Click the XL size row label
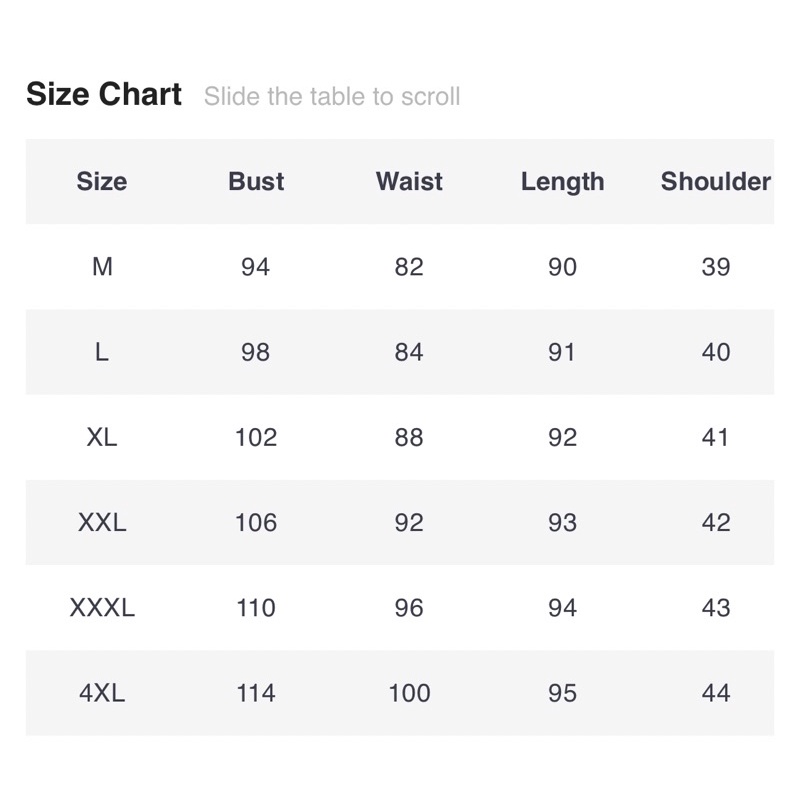The width and height of the screenshot is (800, 800). (102, 437)
